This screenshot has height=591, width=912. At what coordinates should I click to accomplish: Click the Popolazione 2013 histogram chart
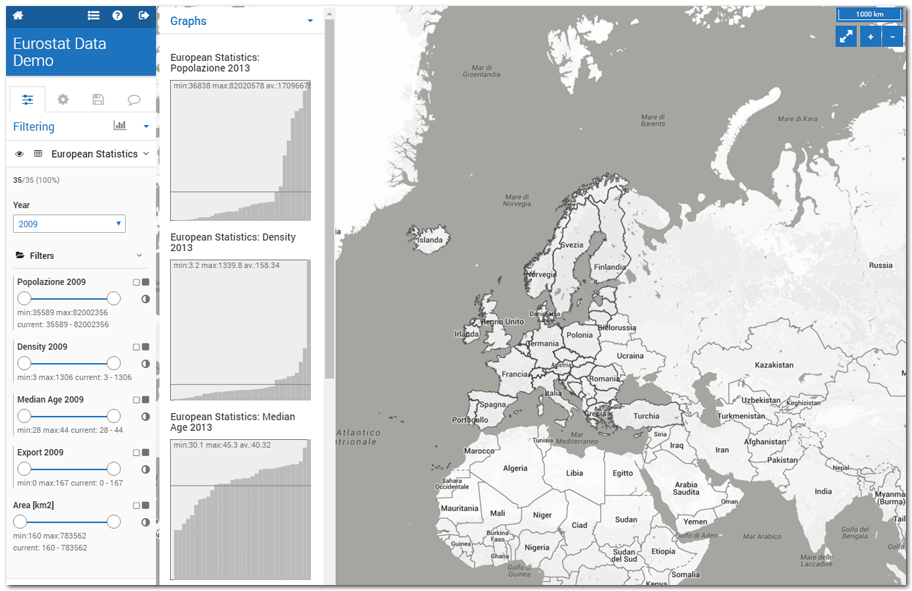(x=240, y=151)
